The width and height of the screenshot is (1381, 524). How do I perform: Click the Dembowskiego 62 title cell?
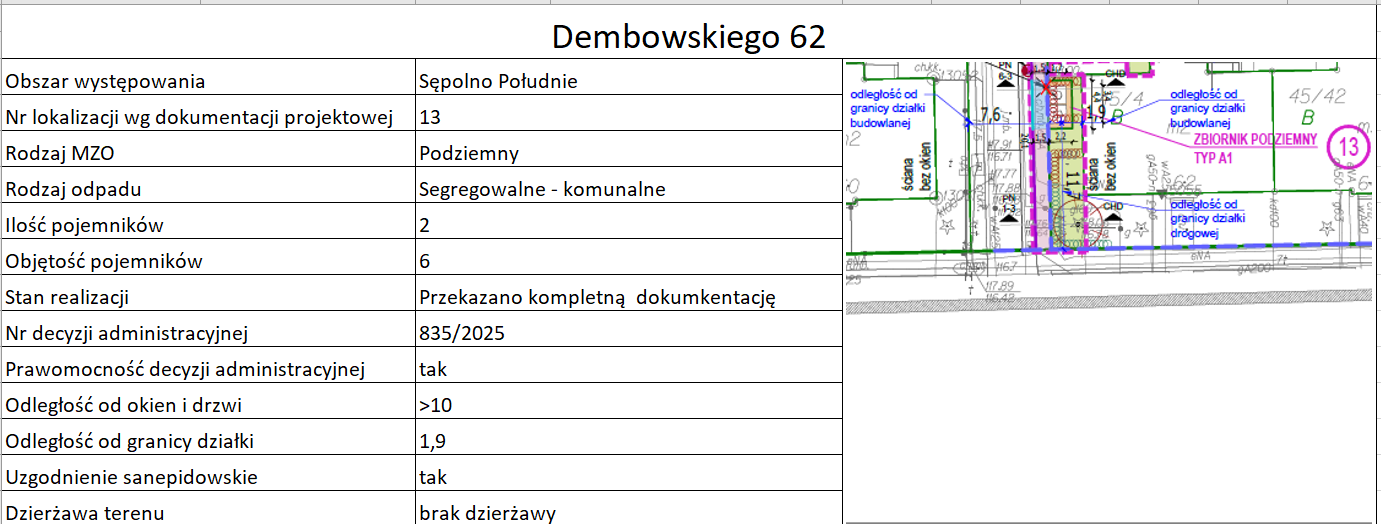point(689,37)
